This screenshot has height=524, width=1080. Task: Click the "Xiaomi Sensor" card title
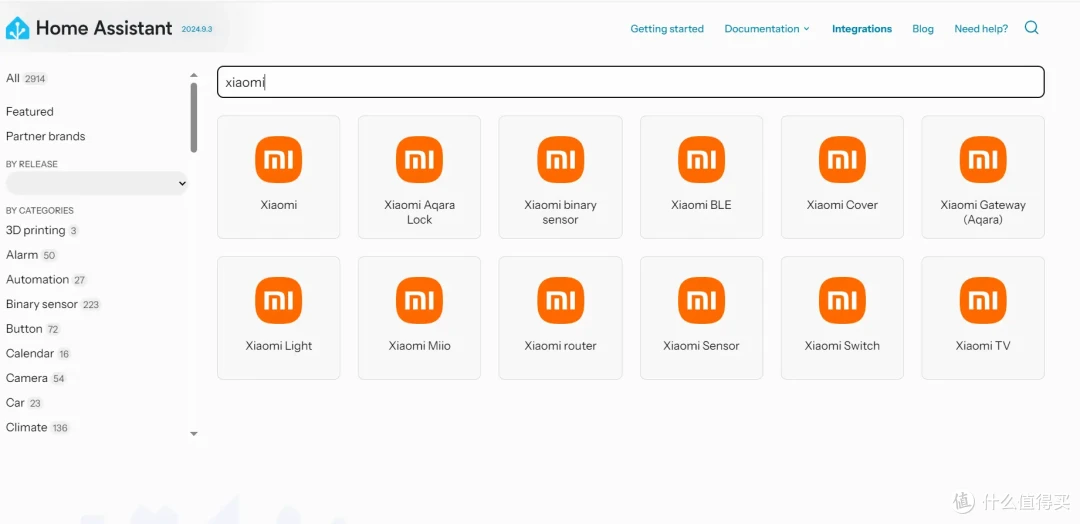pos(701,346)
